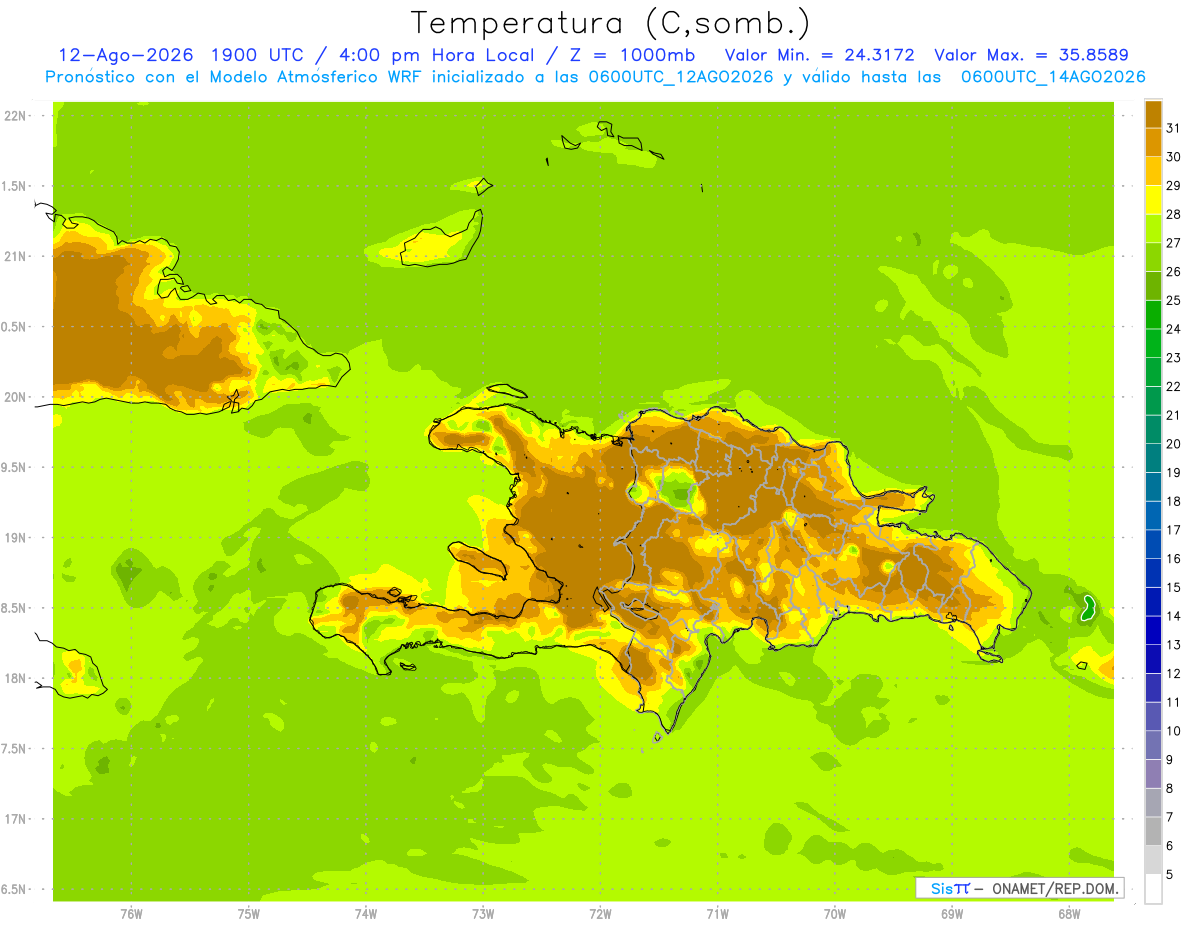Click the ONAMET/REP.DOM. credit label
The width and height of the screenshot is (1200, 927).
coord(1055,888)
